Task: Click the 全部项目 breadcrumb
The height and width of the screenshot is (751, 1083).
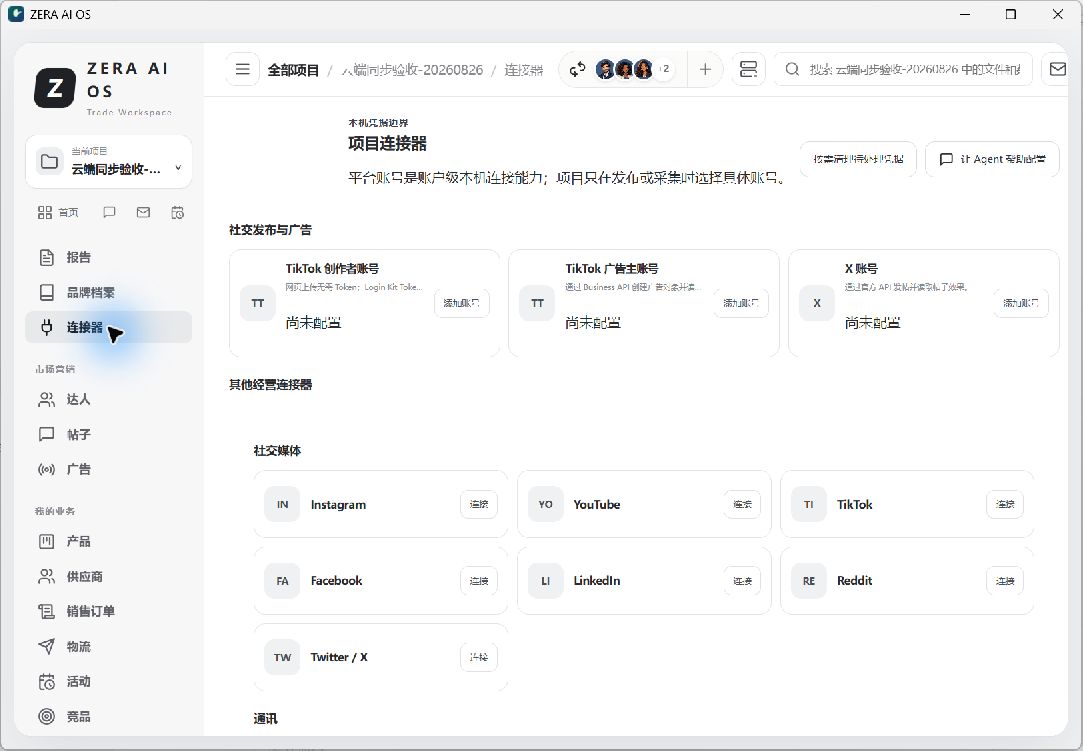Action: tap(293, 70)
